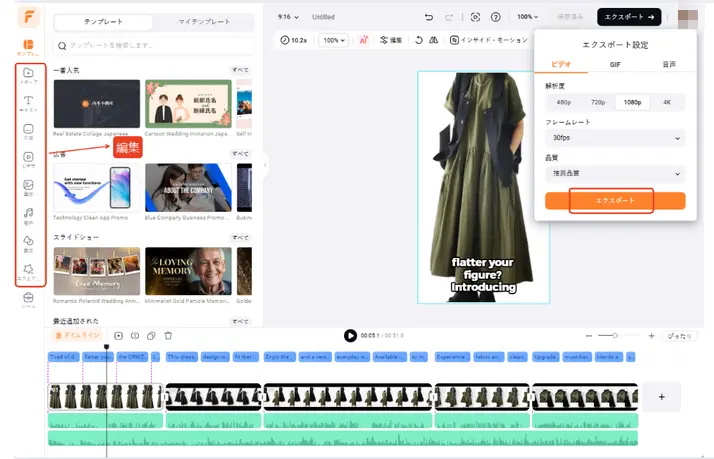
Task: Click the Untitled project name field
Action: click(x=323, y=17)
